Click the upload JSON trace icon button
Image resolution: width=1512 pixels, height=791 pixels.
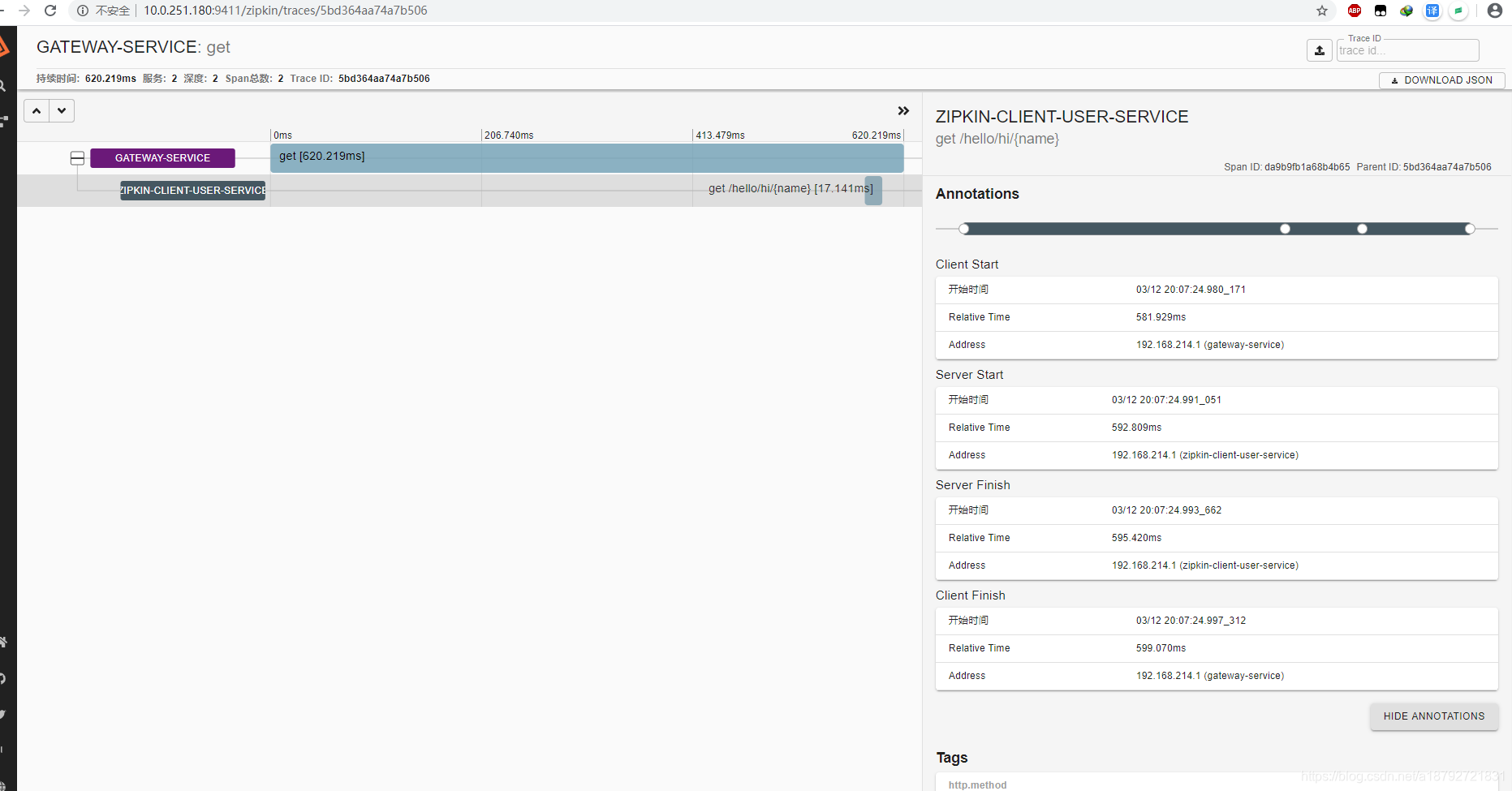pyautogui.click(x=1320, y=50)
